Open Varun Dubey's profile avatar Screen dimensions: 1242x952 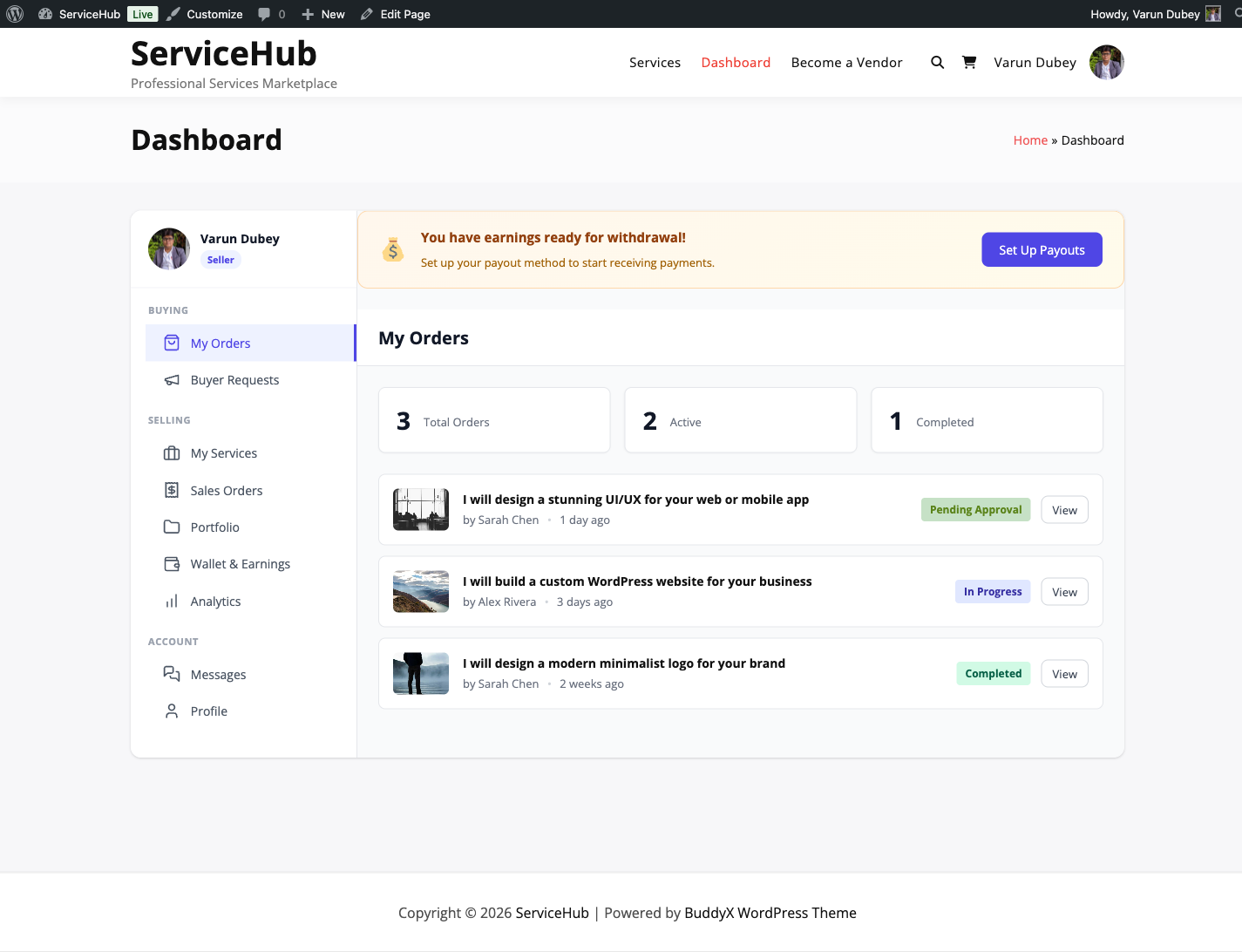click(x=1106, y=62)
